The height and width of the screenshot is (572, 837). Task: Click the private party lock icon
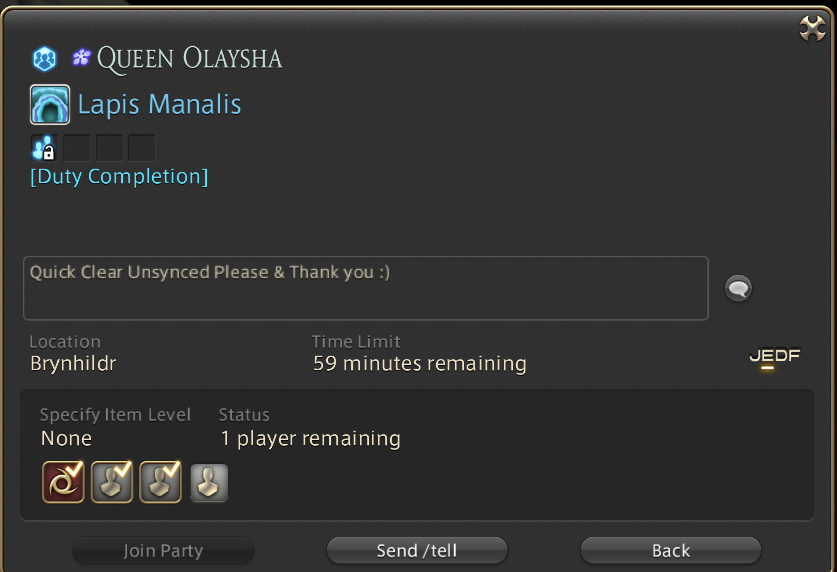coord(44,148)
